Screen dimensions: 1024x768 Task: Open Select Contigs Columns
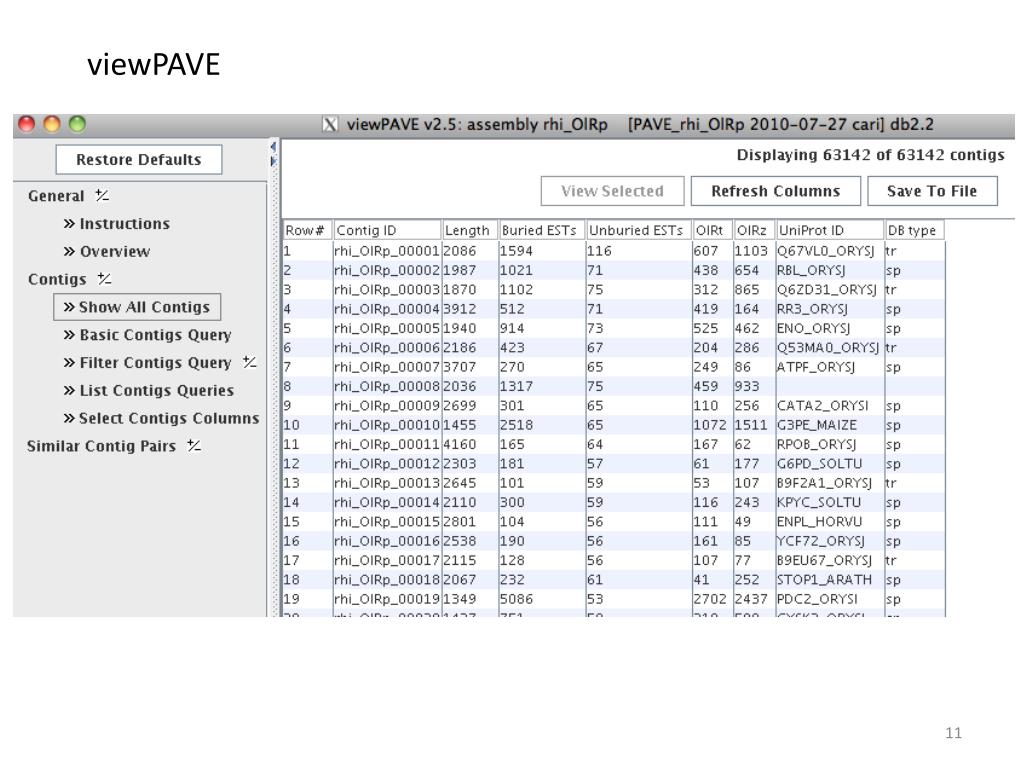pyautogui.click(x=161, y=418)
